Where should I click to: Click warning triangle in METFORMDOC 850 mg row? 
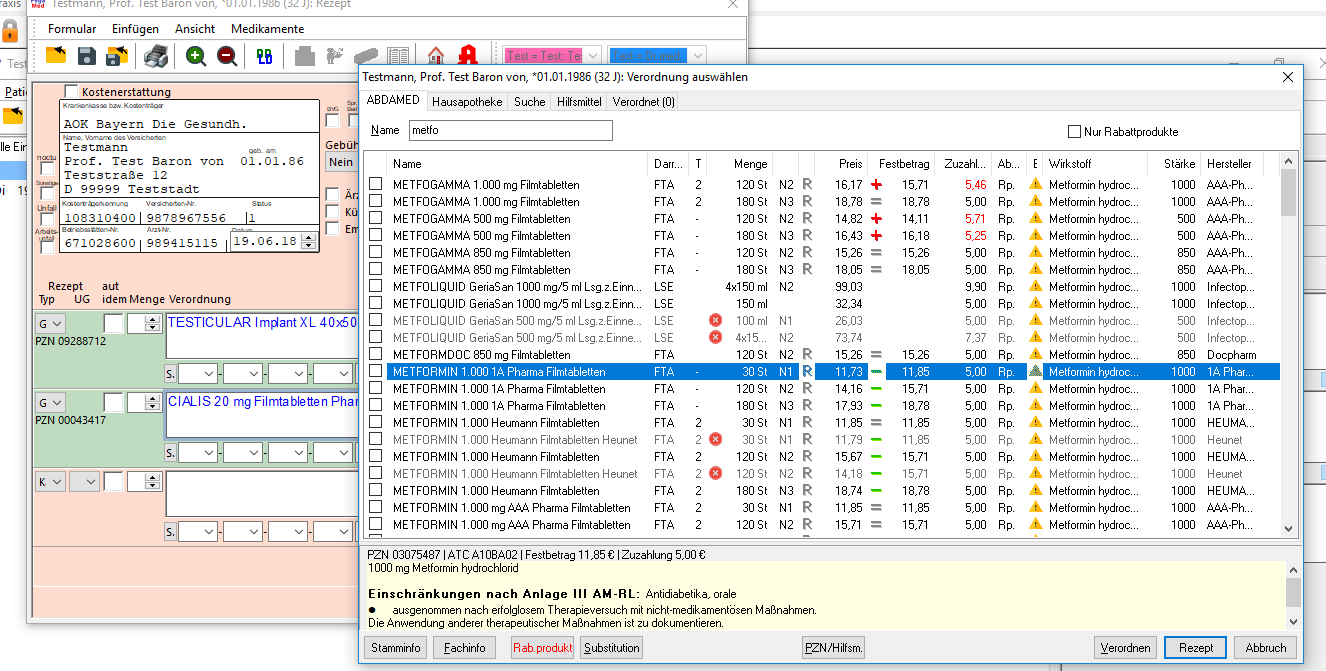click(x=1035, y=354)
